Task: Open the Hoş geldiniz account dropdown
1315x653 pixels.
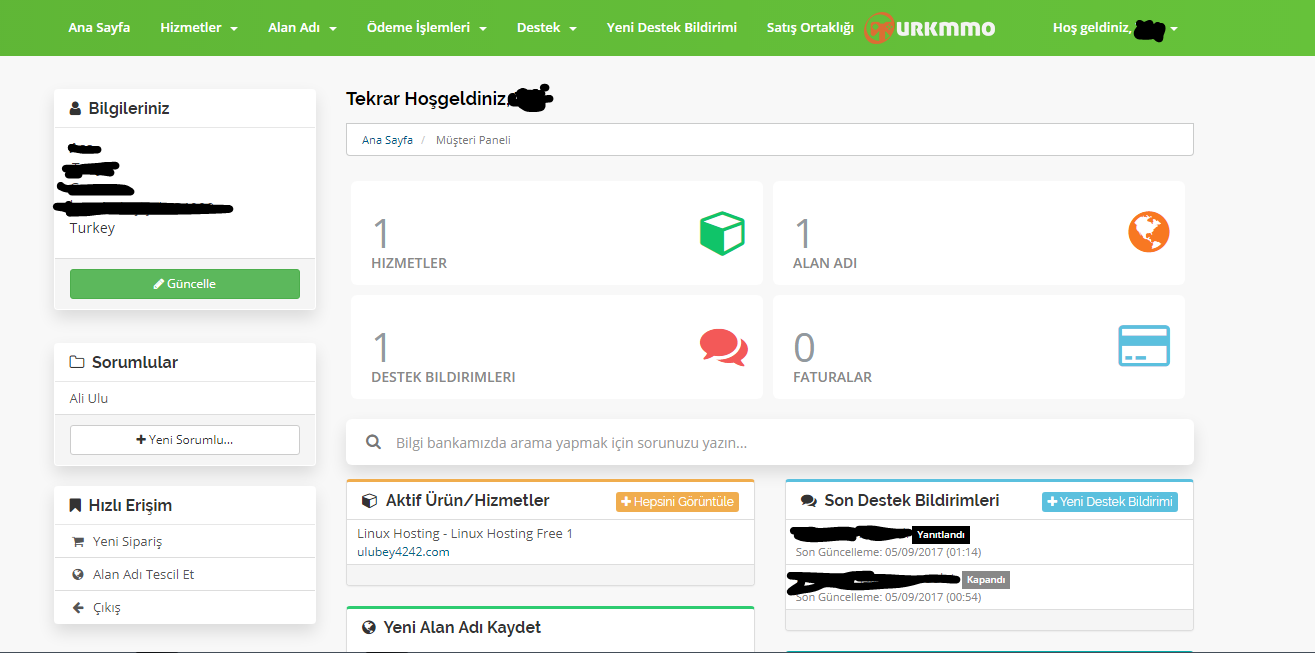Action: (1114, 29)
